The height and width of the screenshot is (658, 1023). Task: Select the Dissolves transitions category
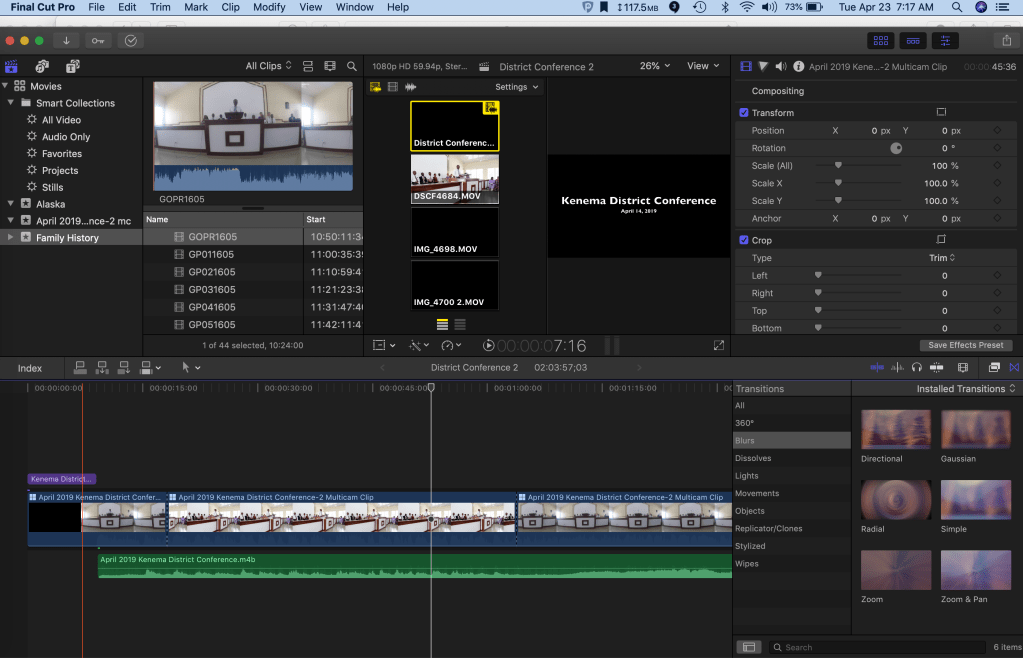coord(753,458)
